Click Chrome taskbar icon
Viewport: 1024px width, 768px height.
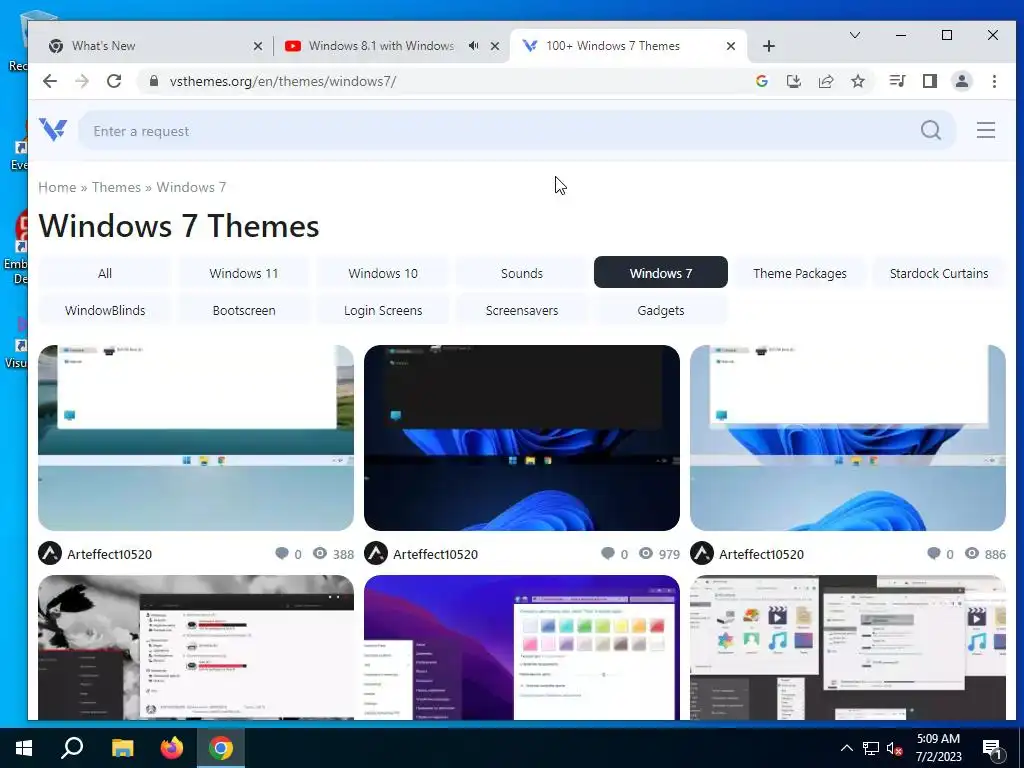(x=221, y=748)
